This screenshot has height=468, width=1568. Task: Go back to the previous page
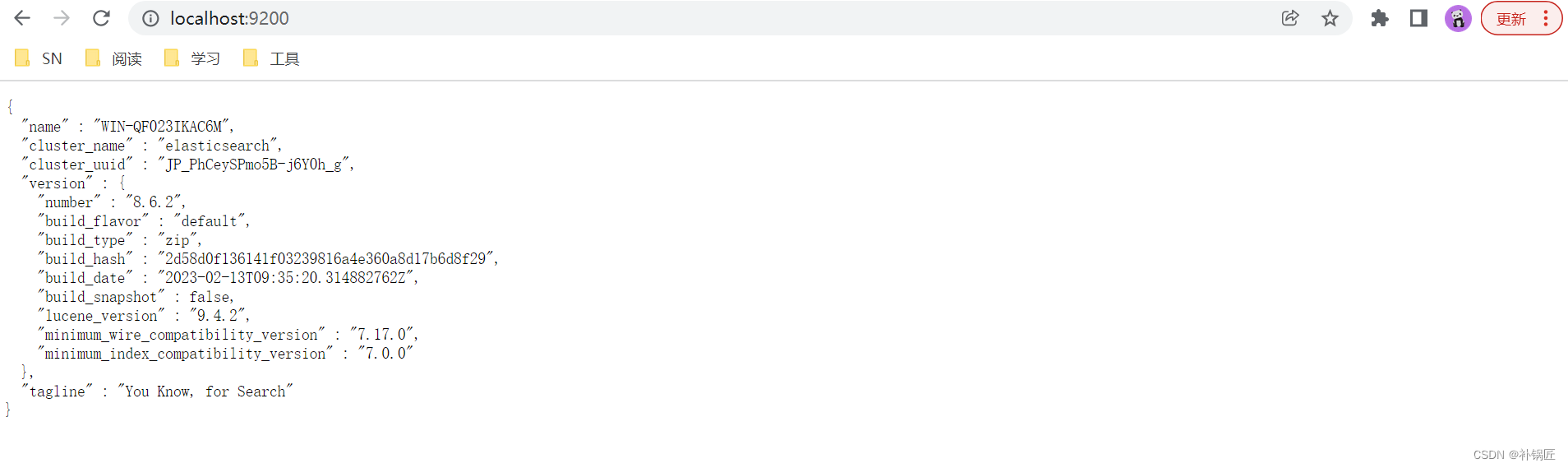22,18
